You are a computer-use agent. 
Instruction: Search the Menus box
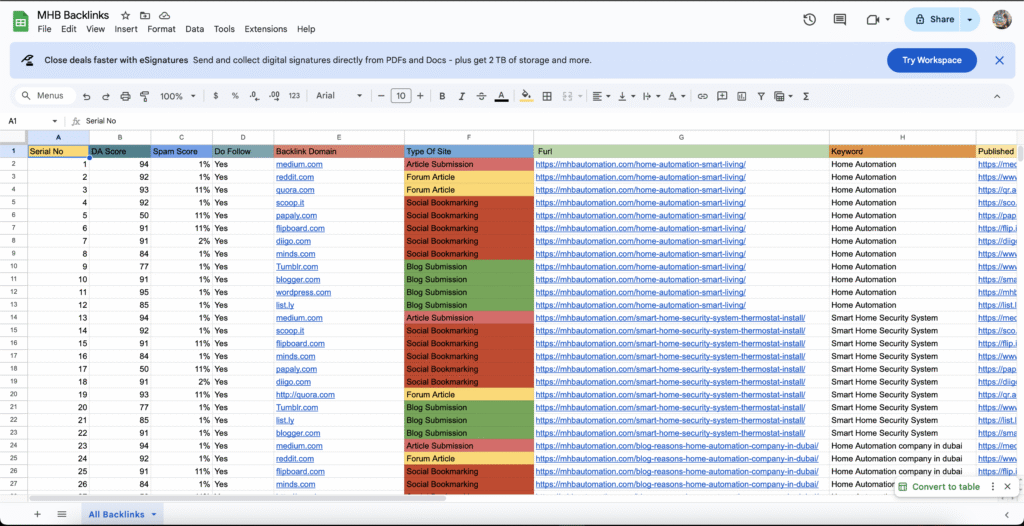(44, 96)
